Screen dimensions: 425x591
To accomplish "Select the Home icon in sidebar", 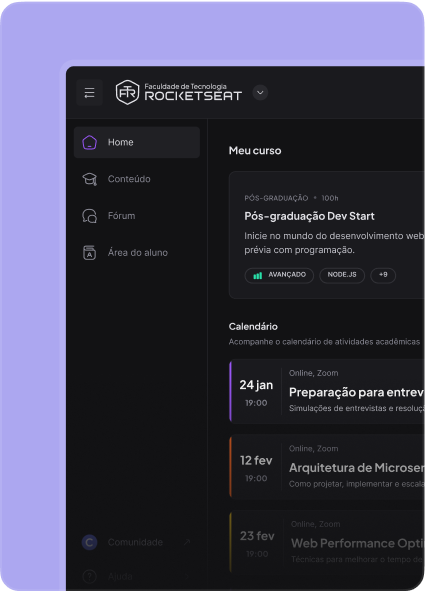I will click(x=90, y=142).
